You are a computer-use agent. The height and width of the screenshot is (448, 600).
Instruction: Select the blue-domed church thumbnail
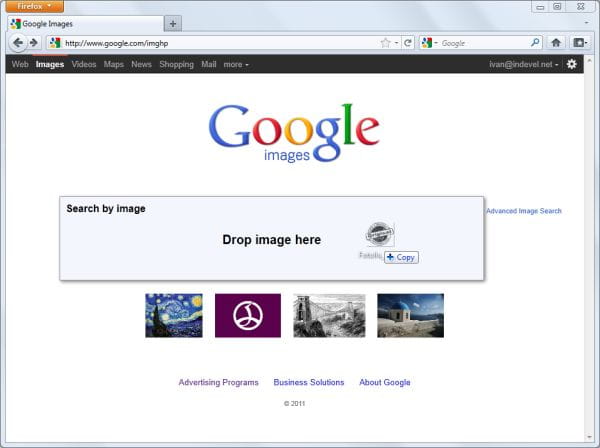[411, 315]
